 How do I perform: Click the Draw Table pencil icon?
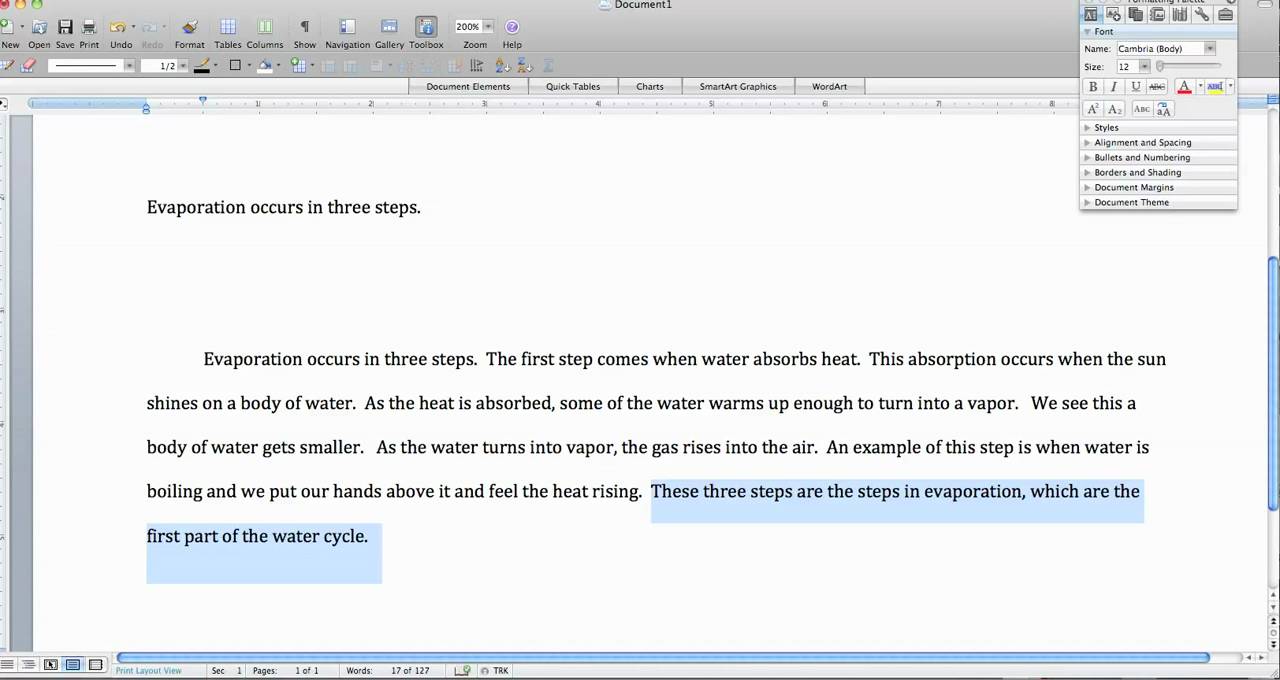[7, 65]
